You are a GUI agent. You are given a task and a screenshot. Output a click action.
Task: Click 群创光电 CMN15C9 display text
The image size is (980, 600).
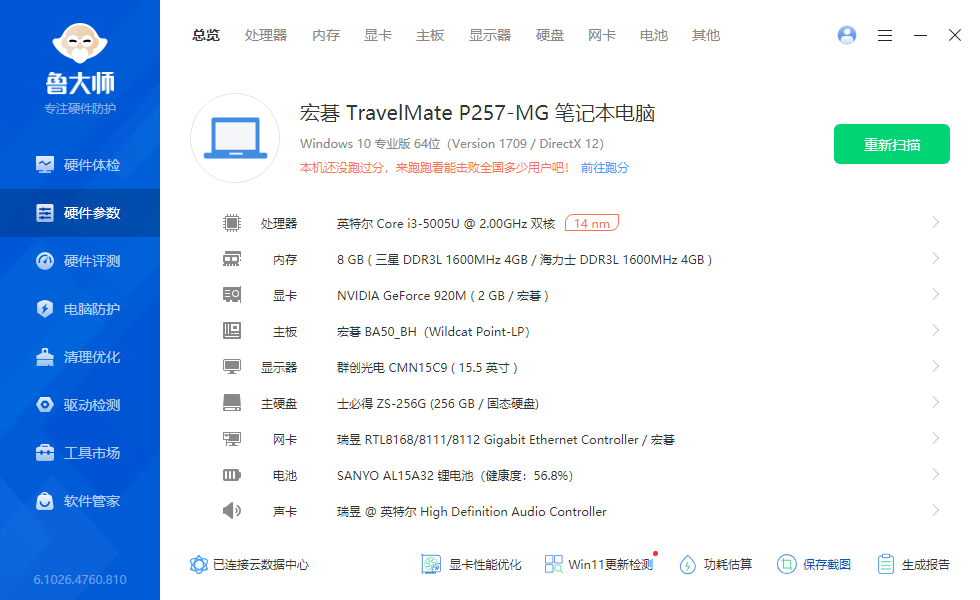click(427, 368)
